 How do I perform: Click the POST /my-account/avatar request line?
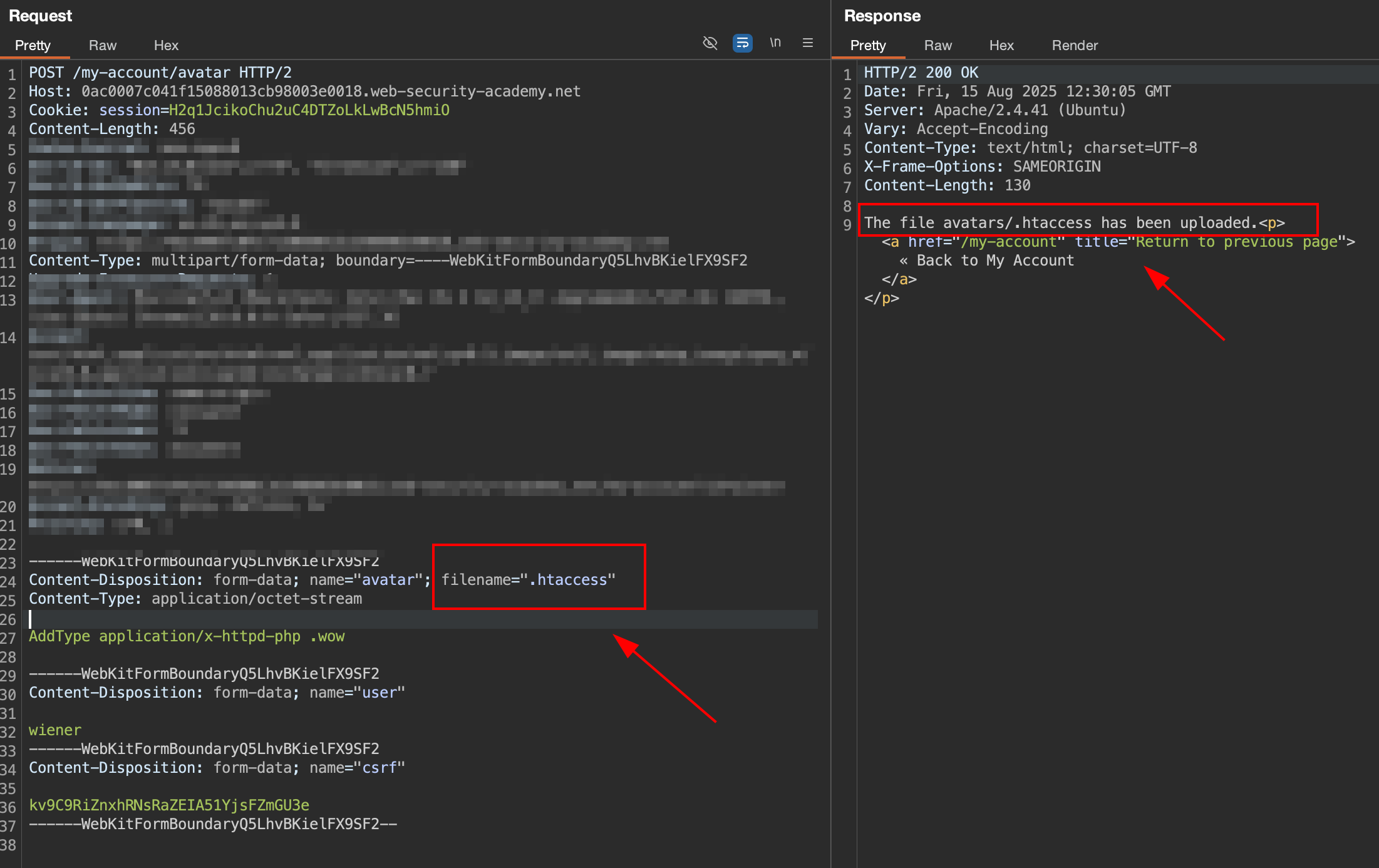point(160,73)
